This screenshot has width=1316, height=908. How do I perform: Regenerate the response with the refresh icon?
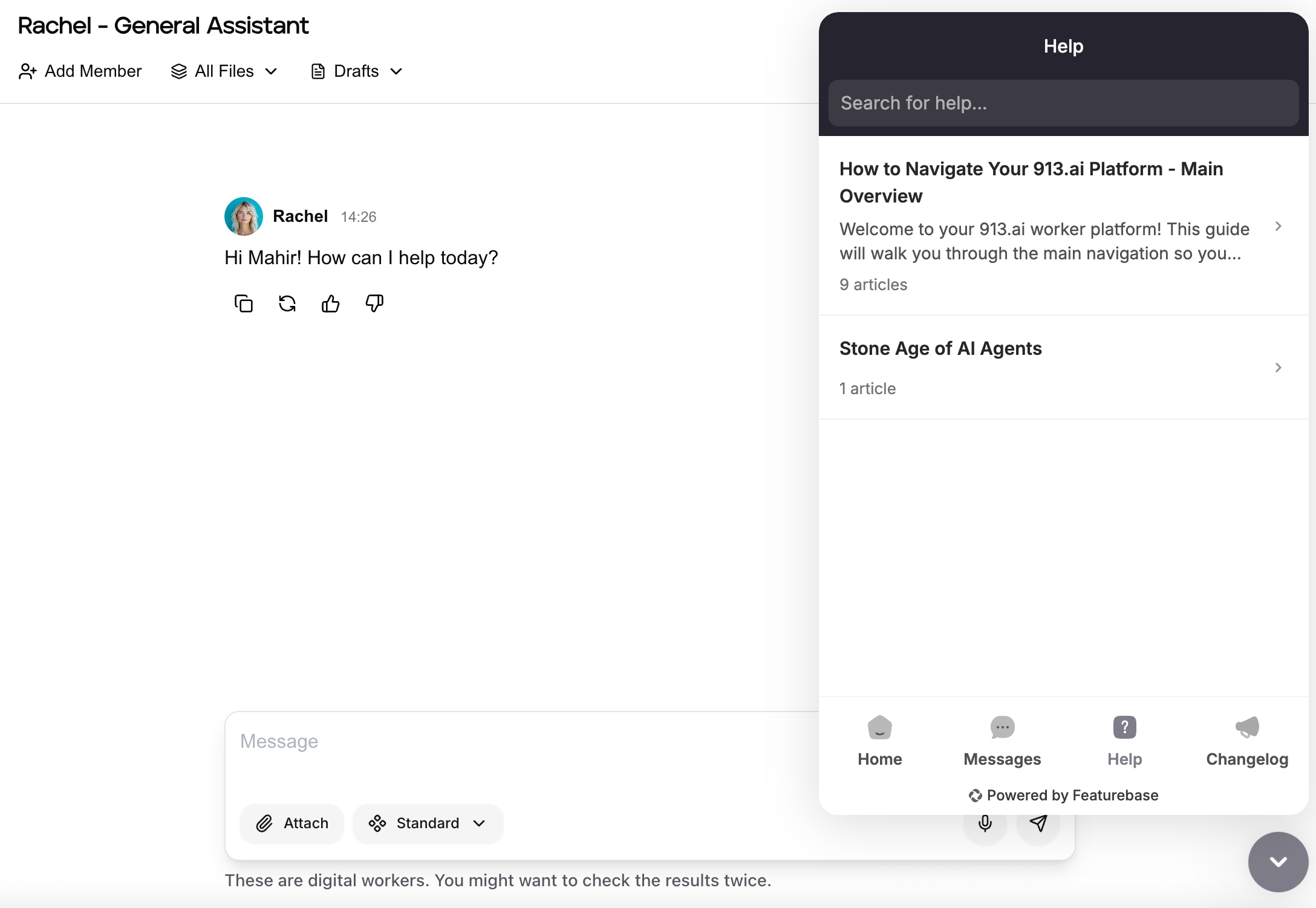(287, 303)
